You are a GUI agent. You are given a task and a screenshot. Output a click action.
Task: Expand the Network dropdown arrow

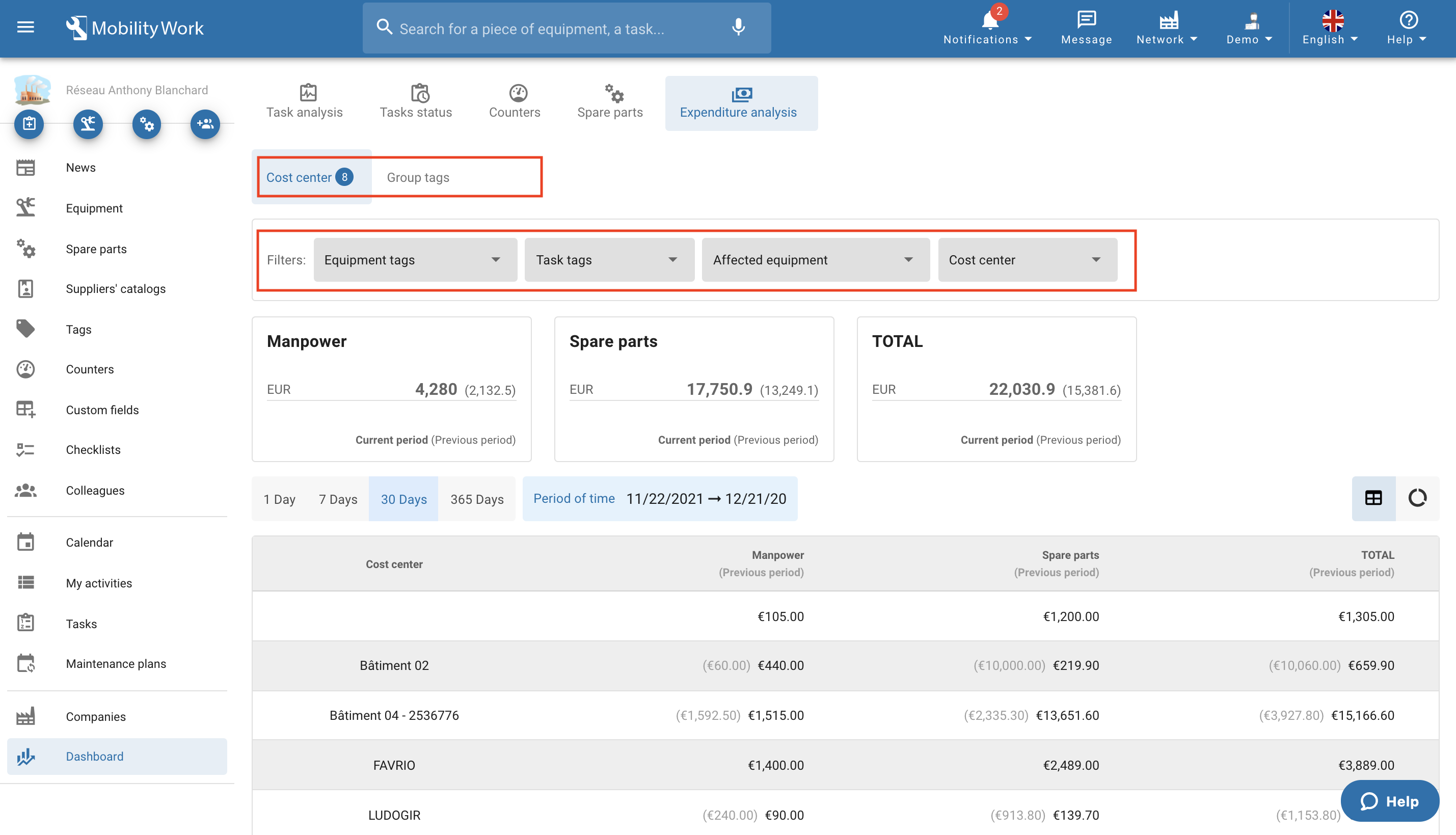click(x=1194, y=39)
